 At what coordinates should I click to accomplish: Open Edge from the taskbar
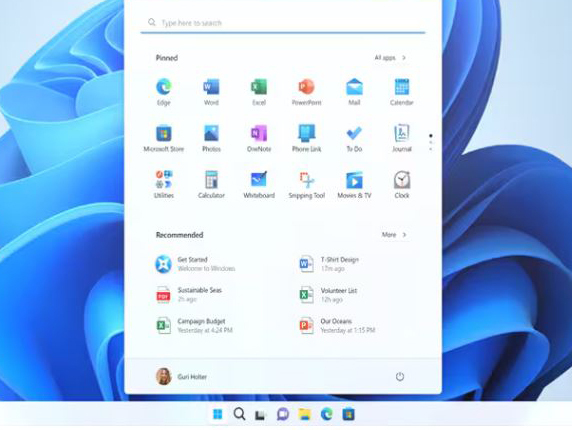pos(326,414)
